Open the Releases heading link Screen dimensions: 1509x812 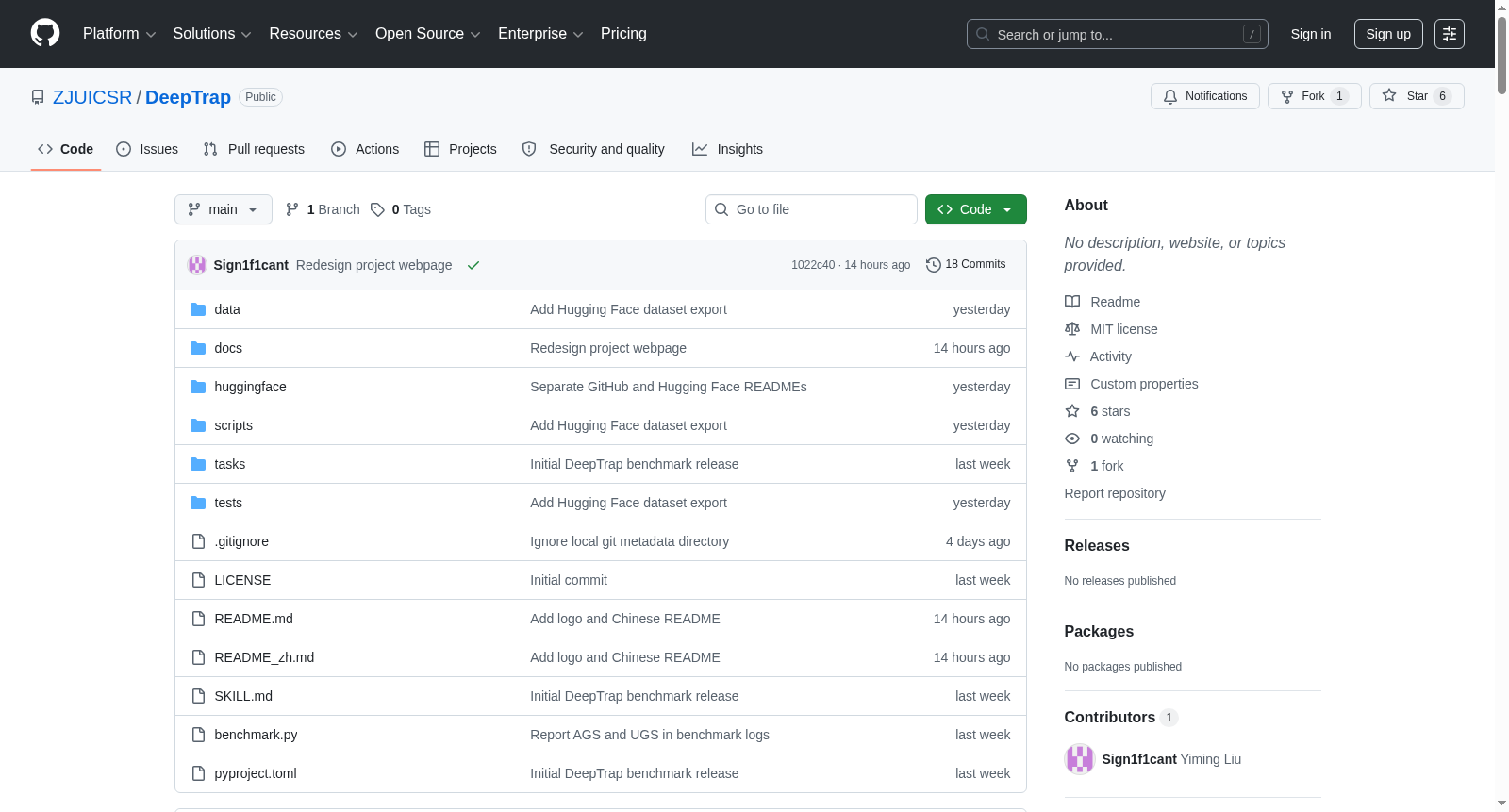[1097, 545]
